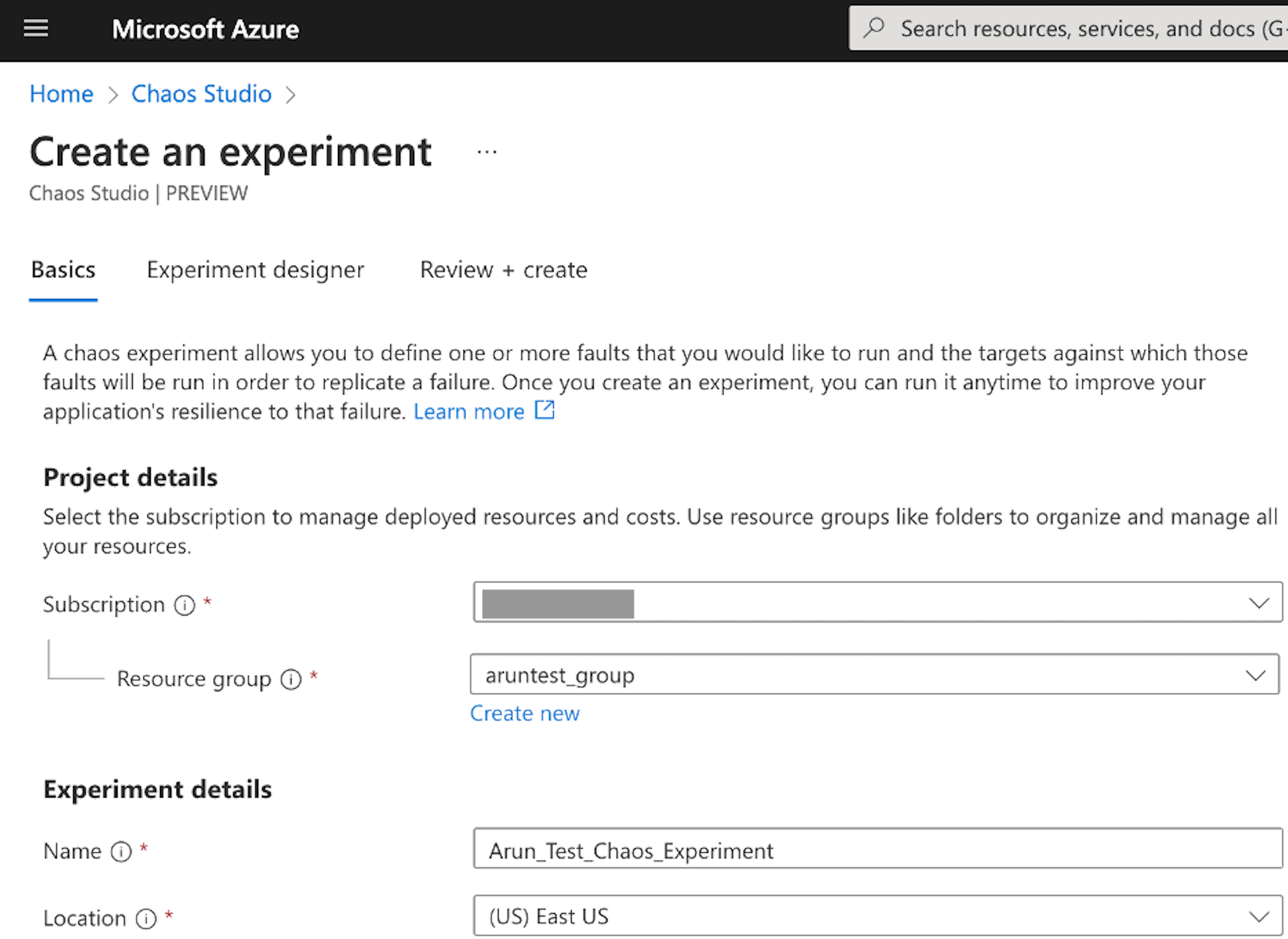Go to the Review + create tab
This screenshot has height=939, width=1288.
pos(503,270)
